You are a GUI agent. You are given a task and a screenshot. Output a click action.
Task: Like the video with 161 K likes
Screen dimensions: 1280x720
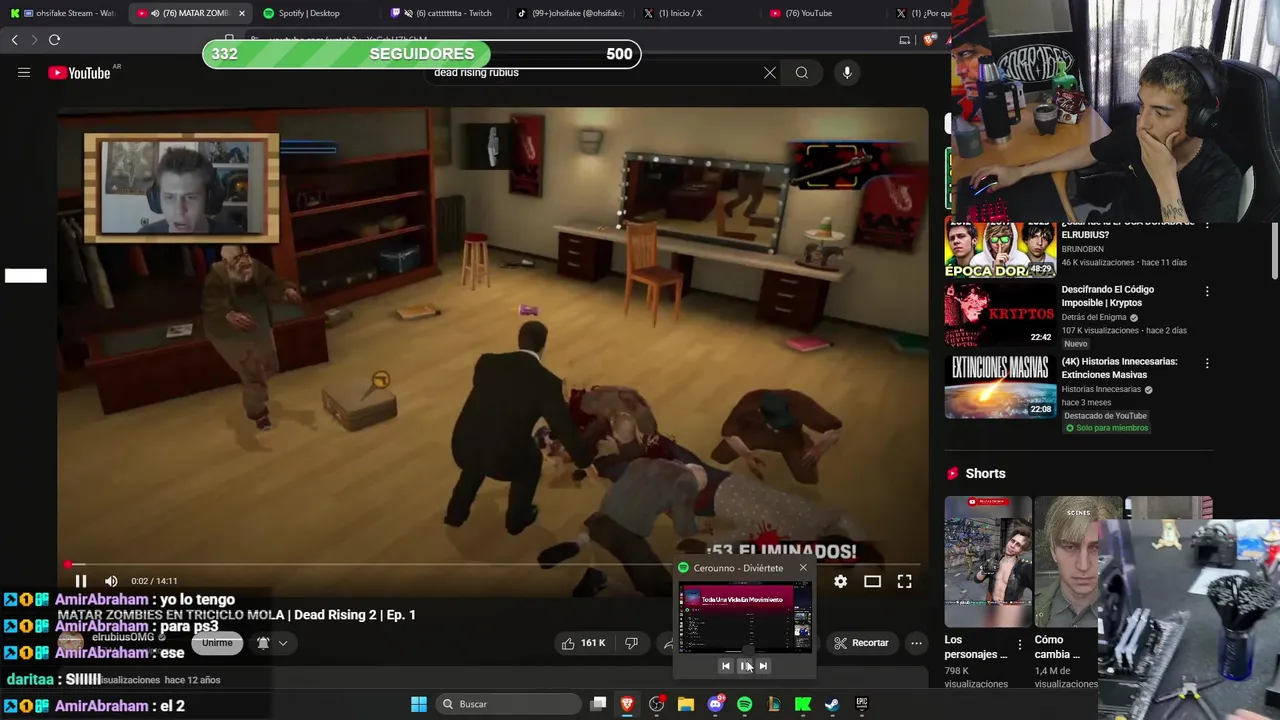(x=583, y=643)
